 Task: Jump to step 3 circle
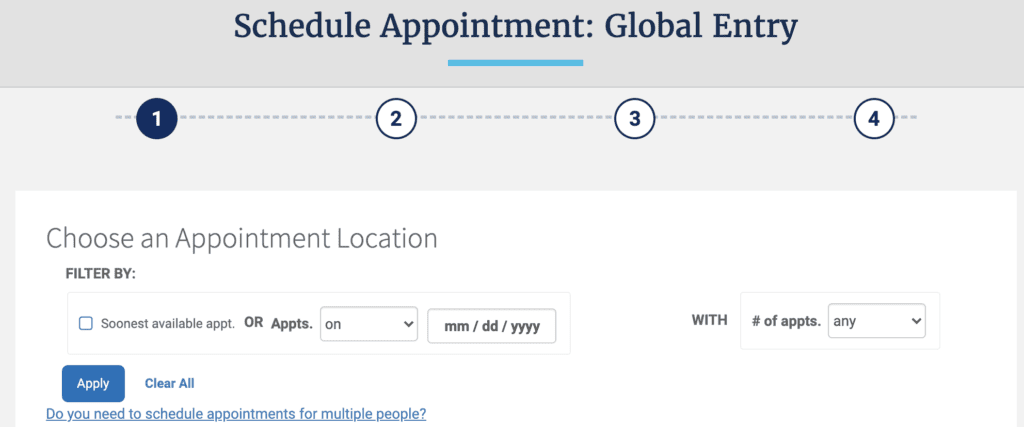click(634, 120)
